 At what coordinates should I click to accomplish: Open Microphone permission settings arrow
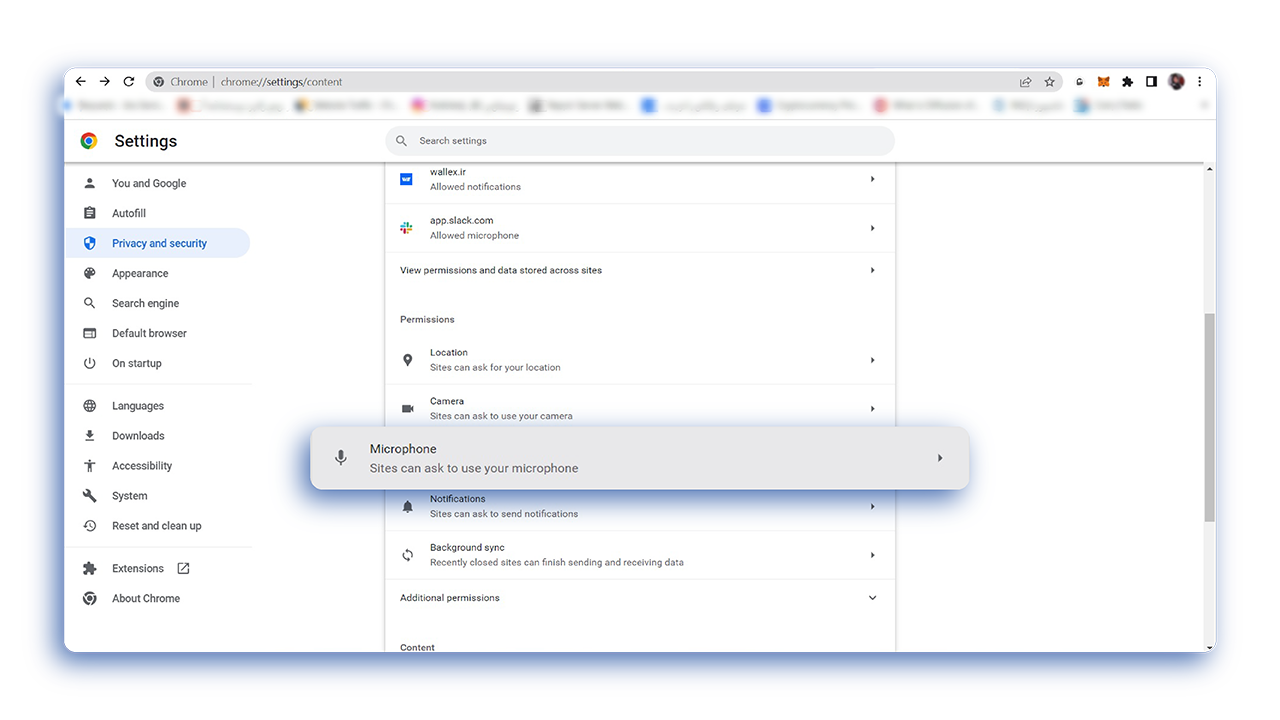click(x=940, y=458)
